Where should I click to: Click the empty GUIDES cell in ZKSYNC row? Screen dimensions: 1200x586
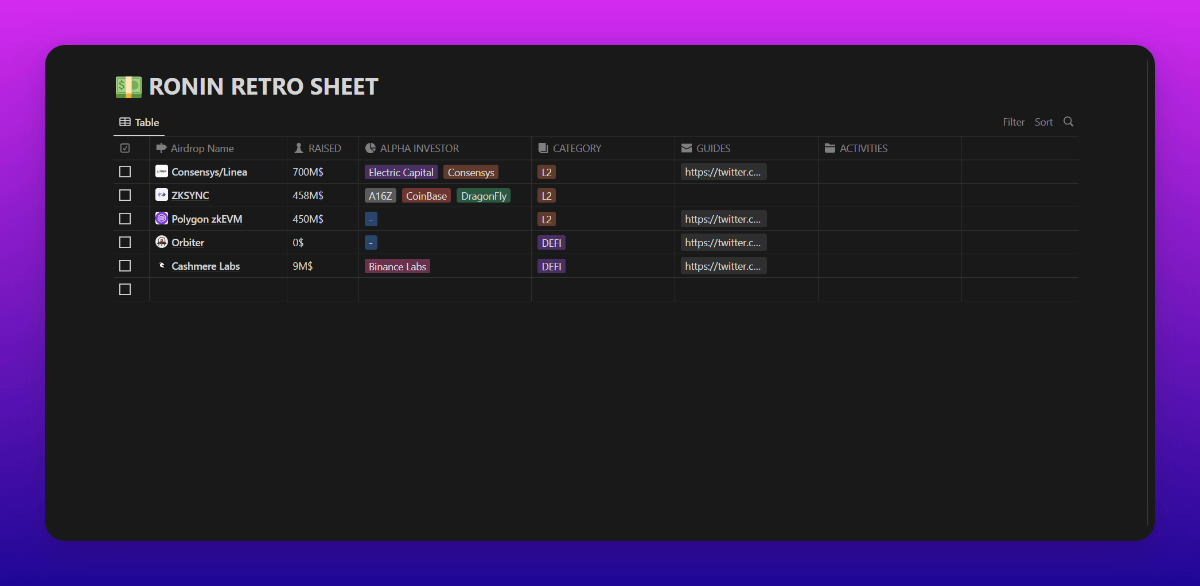[x=746, y=195]
